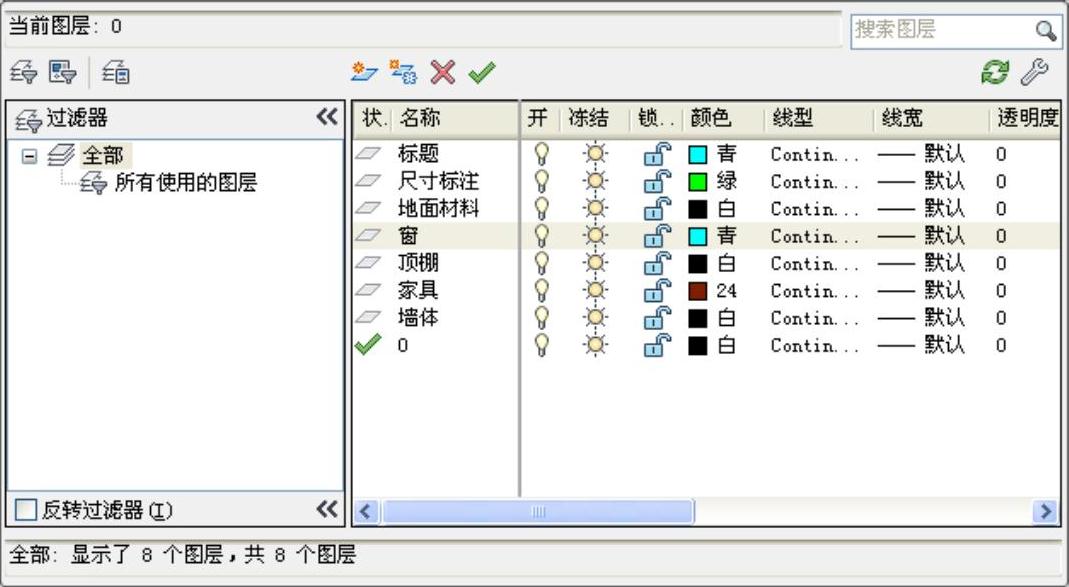Lock the 墙体 layer padlock

pyautogui.click(x=655, y=318)
